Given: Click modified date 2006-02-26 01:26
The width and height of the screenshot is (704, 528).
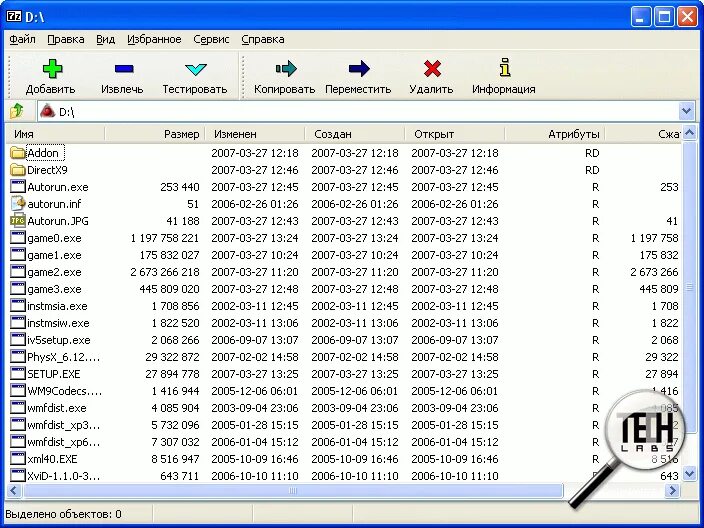Looking at the screenshot, I should point(255,204).
